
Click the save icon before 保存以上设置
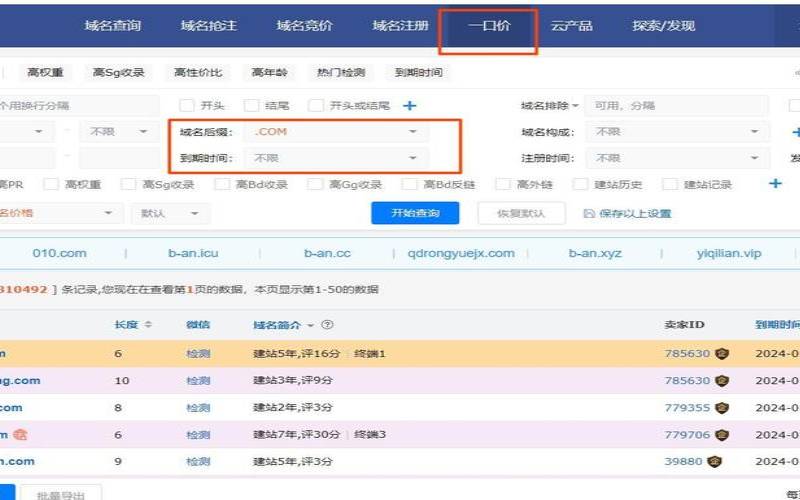pyautogui.click(x=589, y=213)
